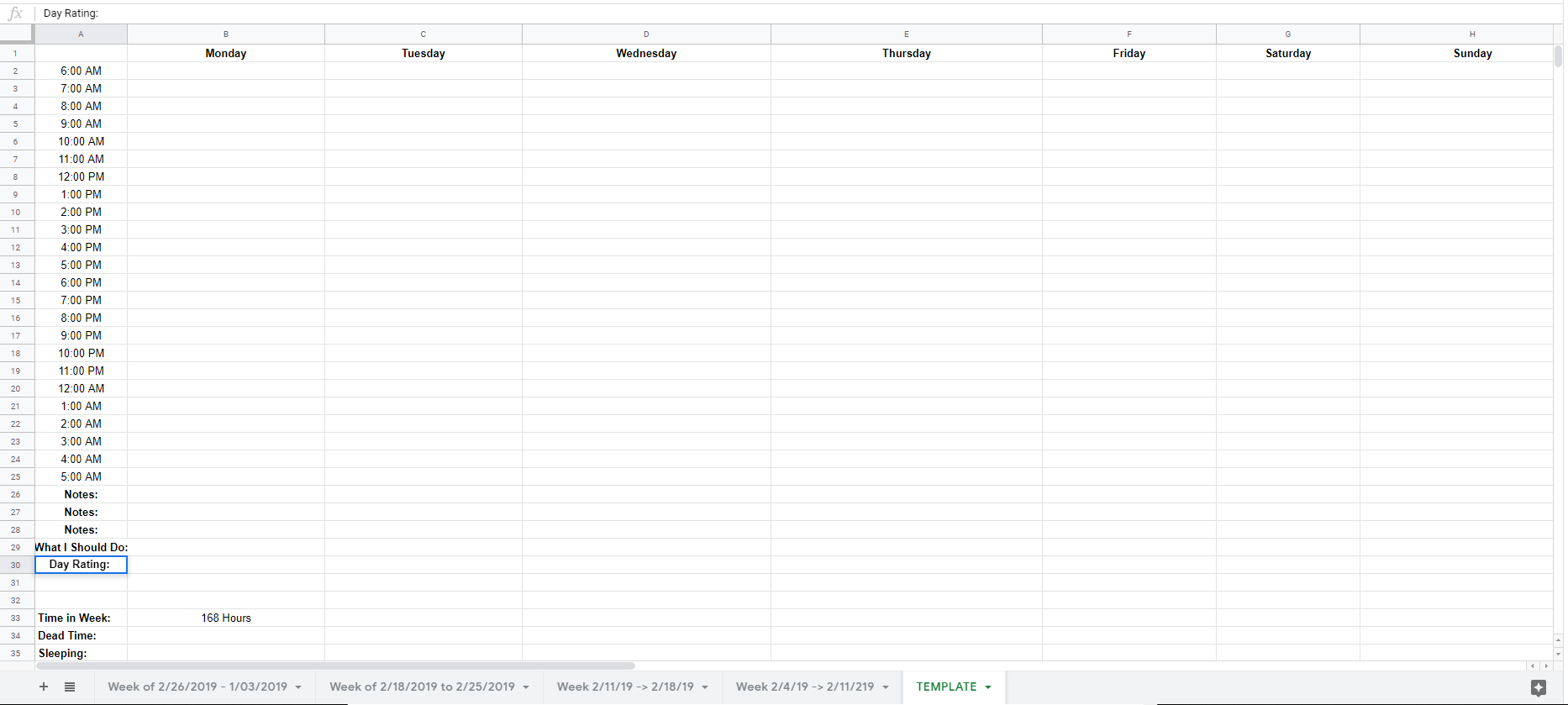Click the scroll up arrow button
This screenshot has height=705, width=1568.
click(1559, 640)
